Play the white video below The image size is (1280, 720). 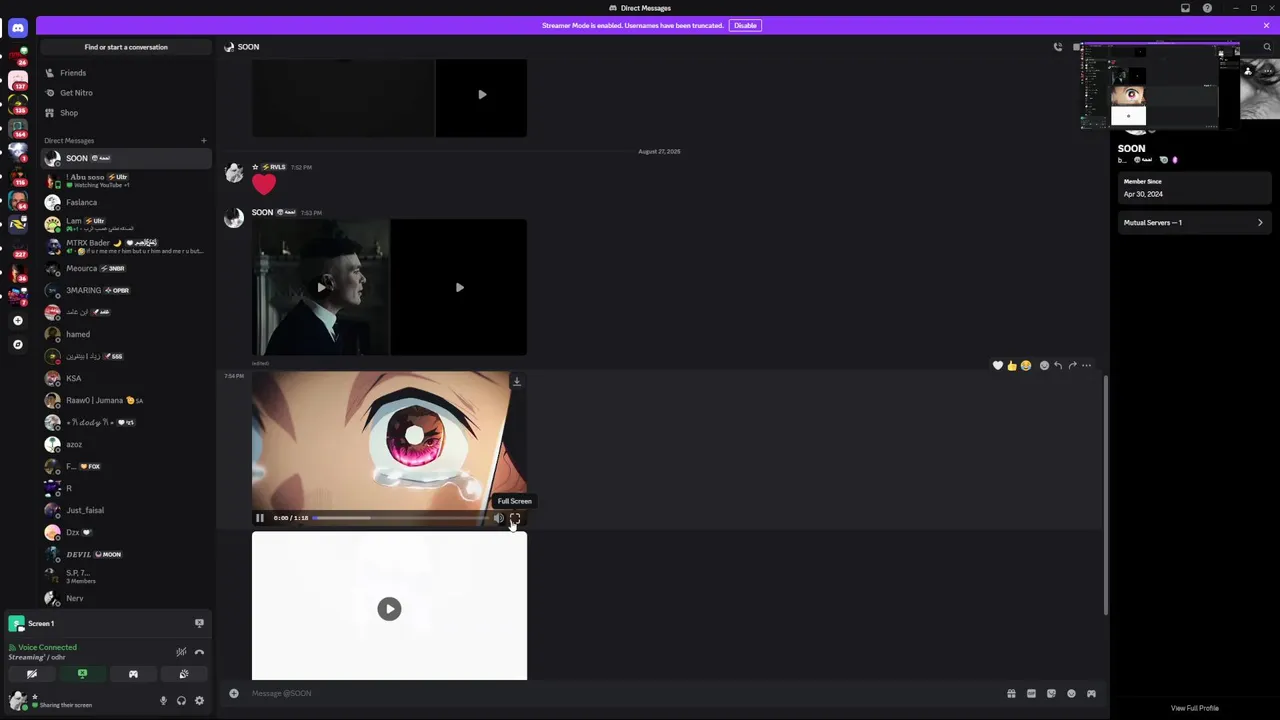click(389, 609)
